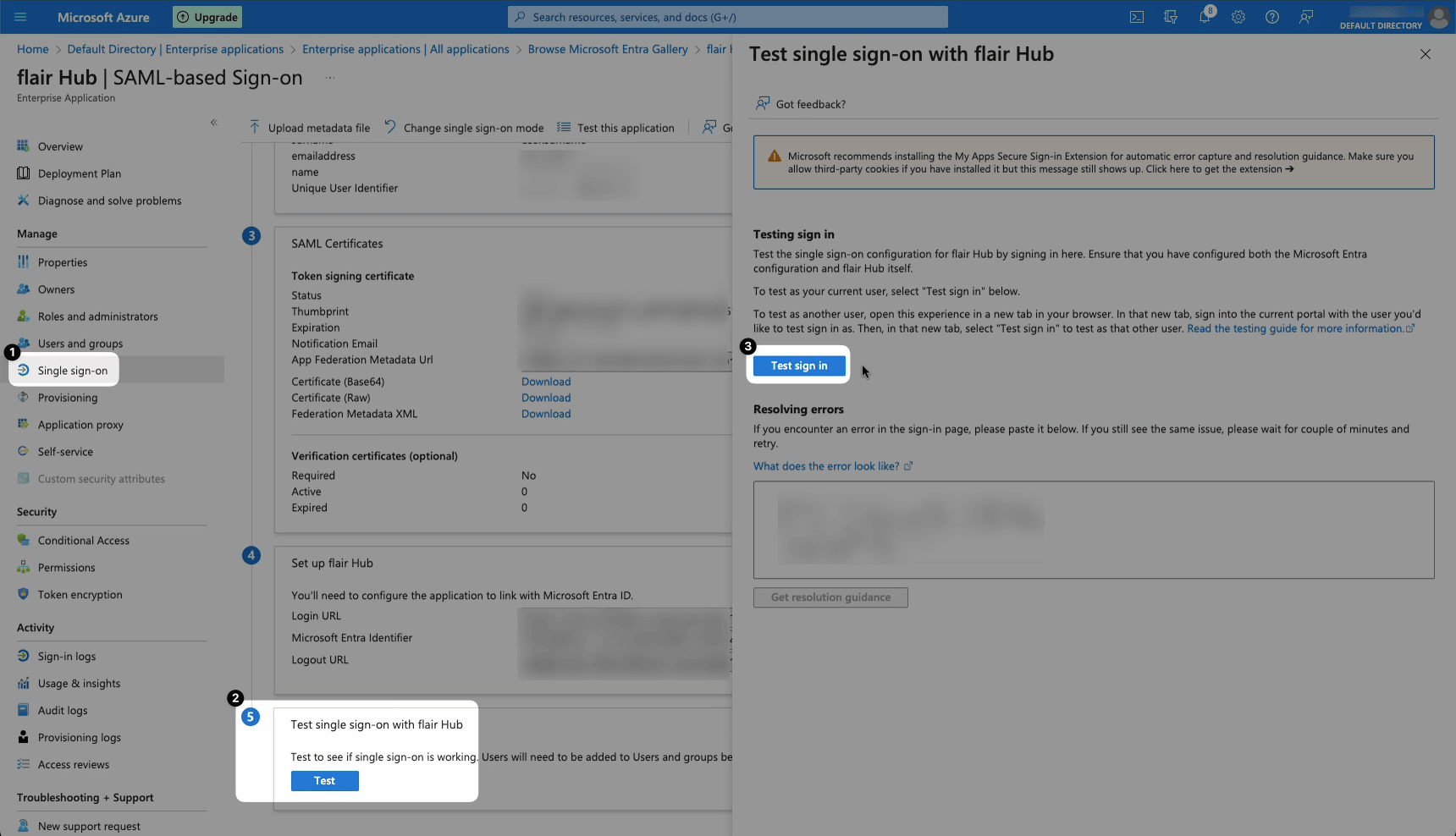Screen dimensions: 1456x836
Task: Open portal settings gear icon
Action: click(x=1238, y=17)
